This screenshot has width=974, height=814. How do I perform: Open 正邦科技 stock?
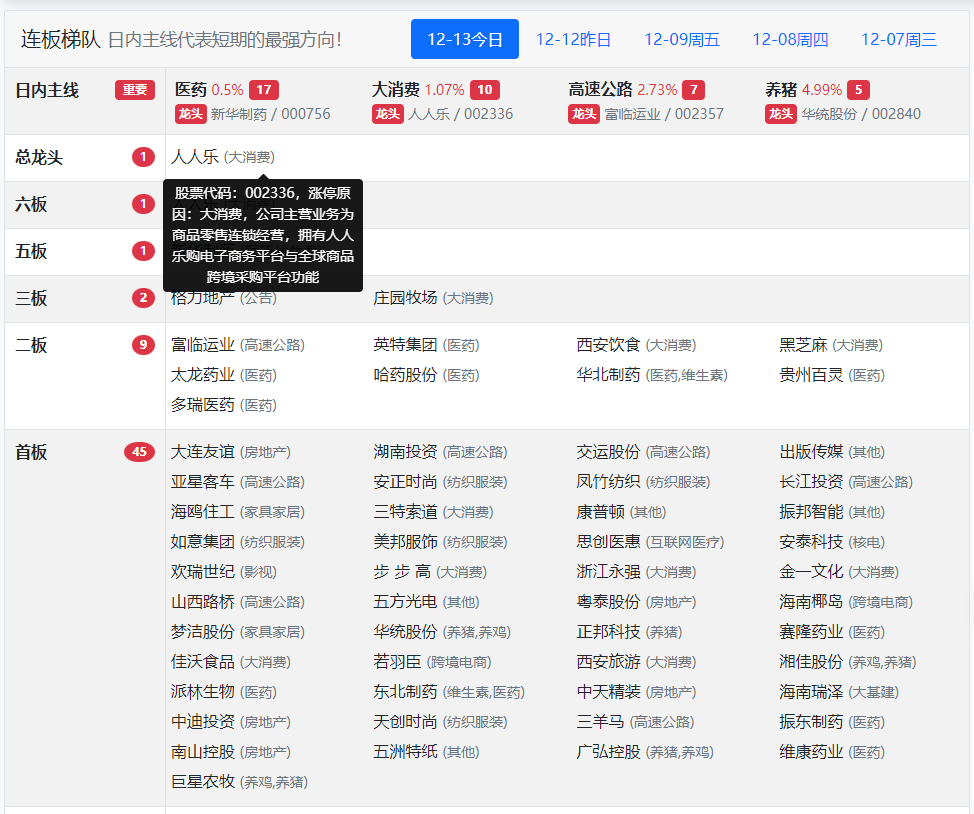pos(608,632)
